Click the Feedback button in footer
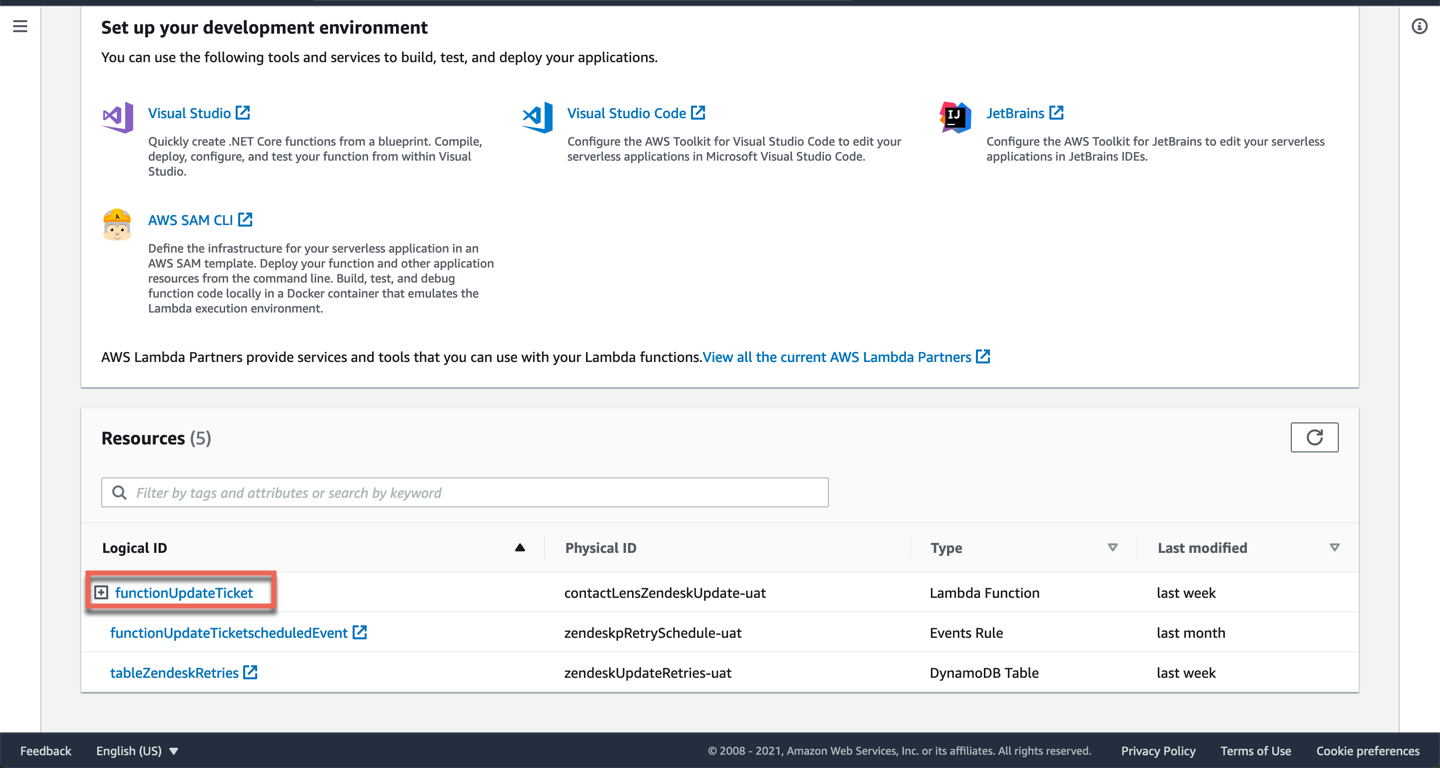This screenshot has height=768, width=1440. (46, 751)
